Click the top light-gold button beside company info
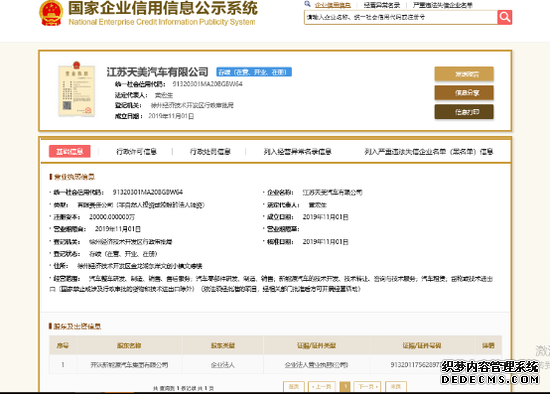 [x=464, y=74]
